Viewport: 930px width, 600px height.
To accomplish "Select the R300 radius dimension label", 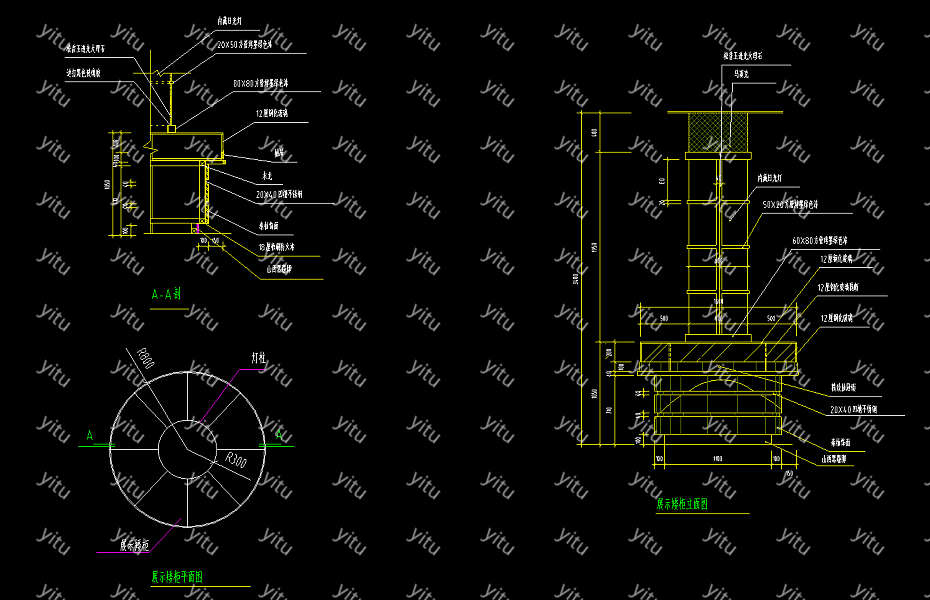I will tap(236, 461).
